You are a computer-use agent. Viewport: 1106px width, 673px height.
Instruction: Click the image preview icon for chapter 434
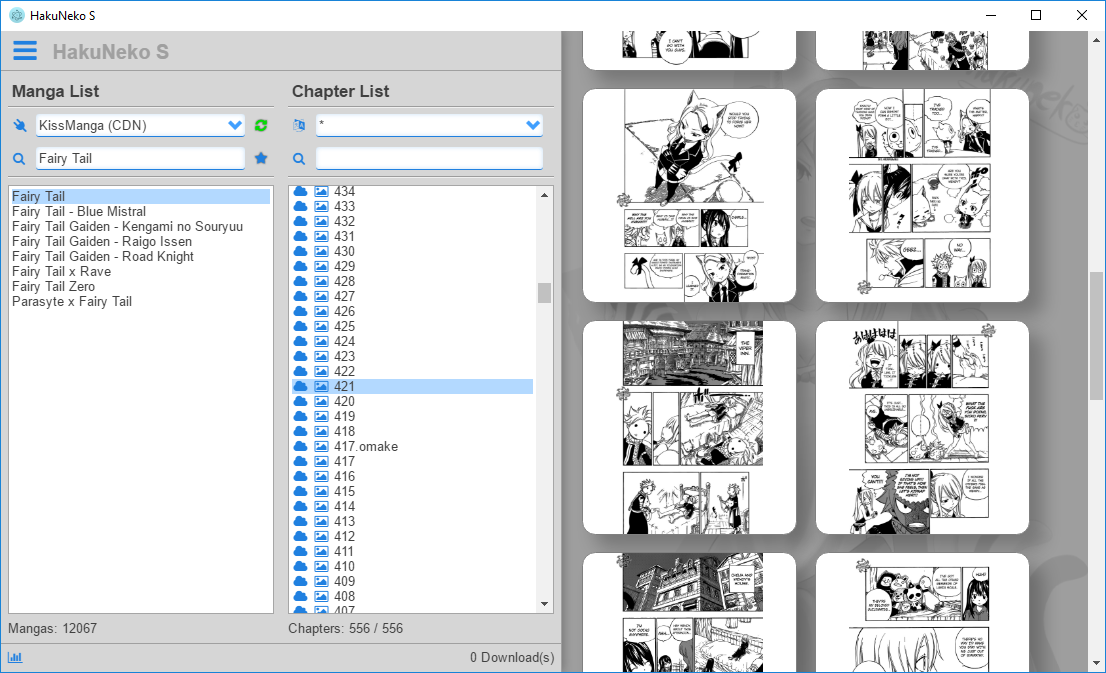(321, 191)
